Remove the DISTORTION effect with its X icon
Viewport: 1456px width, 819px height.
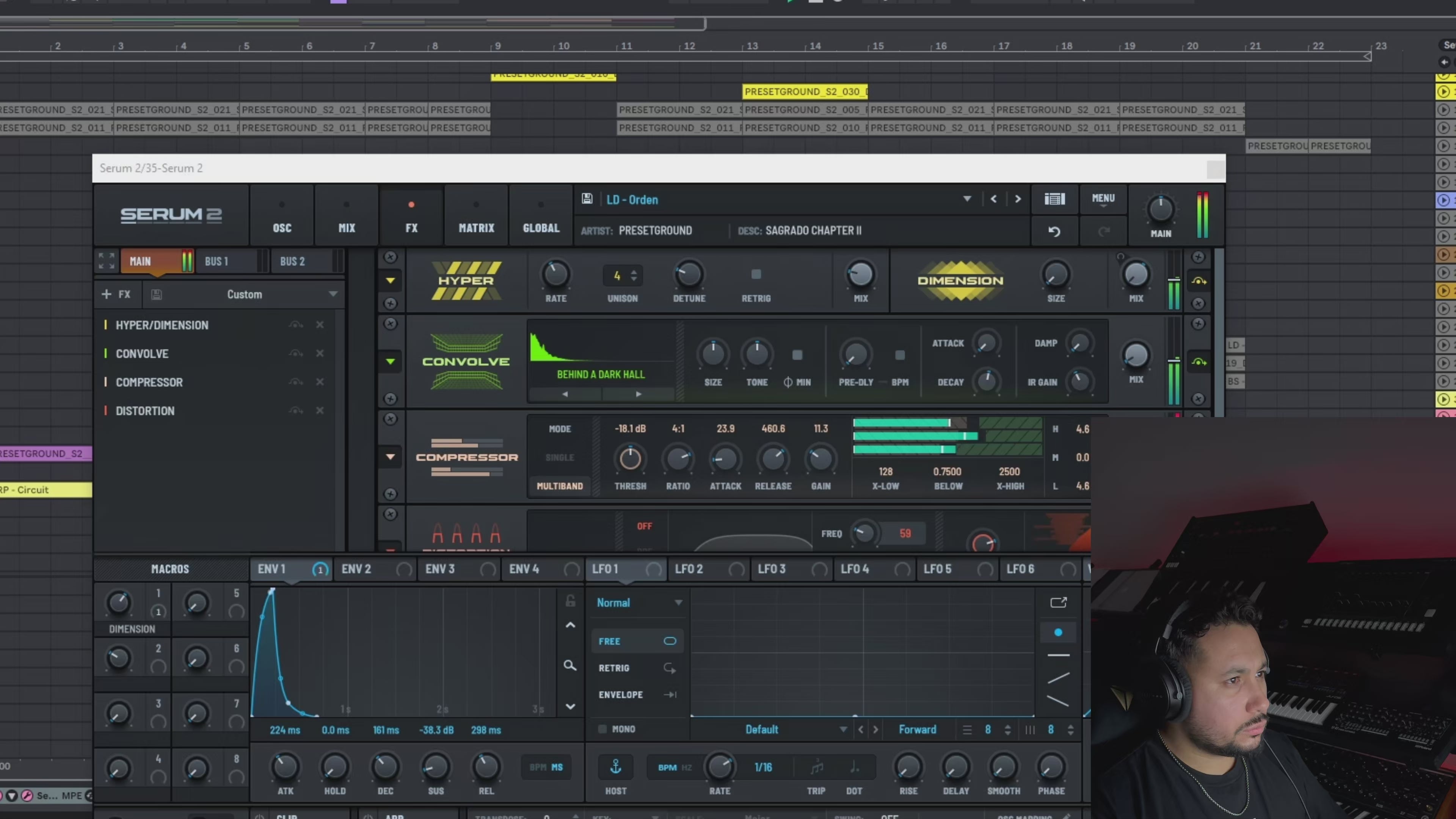320,410
